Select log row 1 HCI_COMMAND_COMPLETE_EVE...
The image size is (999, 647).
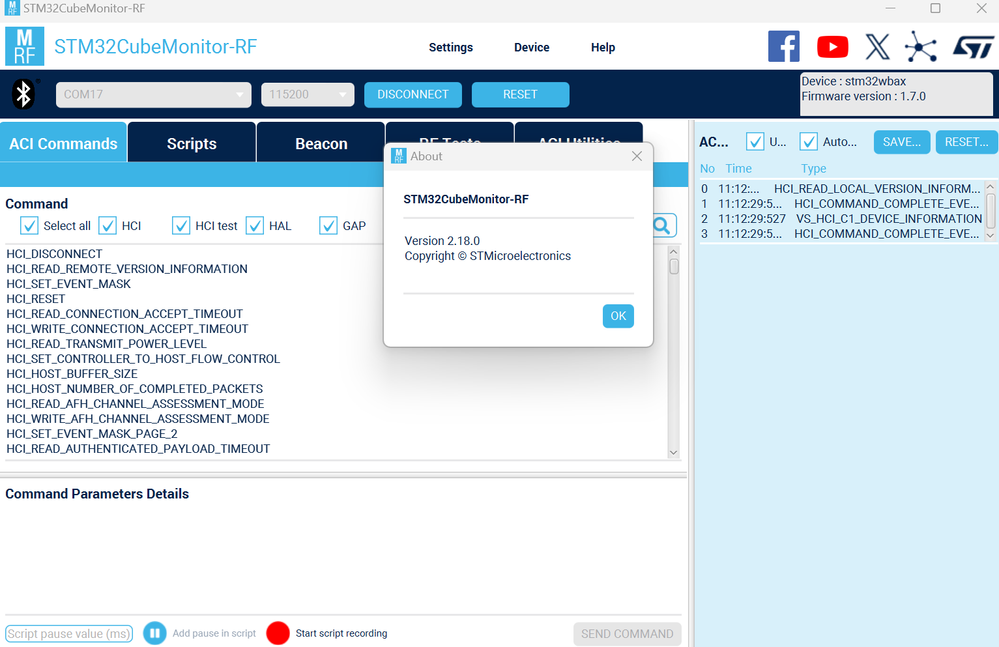tap(841, 203)
